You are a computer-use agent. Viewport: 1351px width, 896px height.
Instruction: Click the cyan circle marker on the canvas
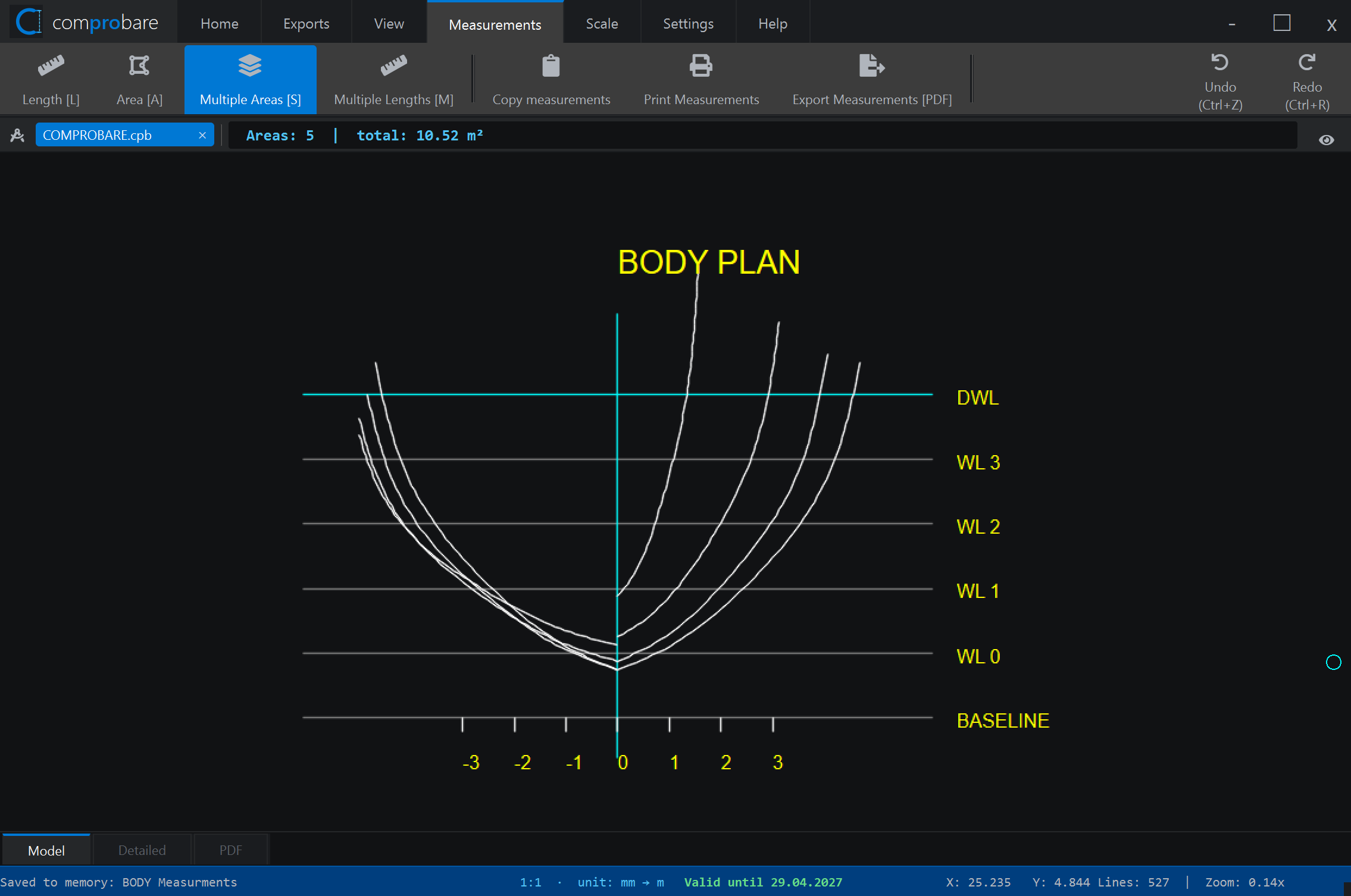1333,662
